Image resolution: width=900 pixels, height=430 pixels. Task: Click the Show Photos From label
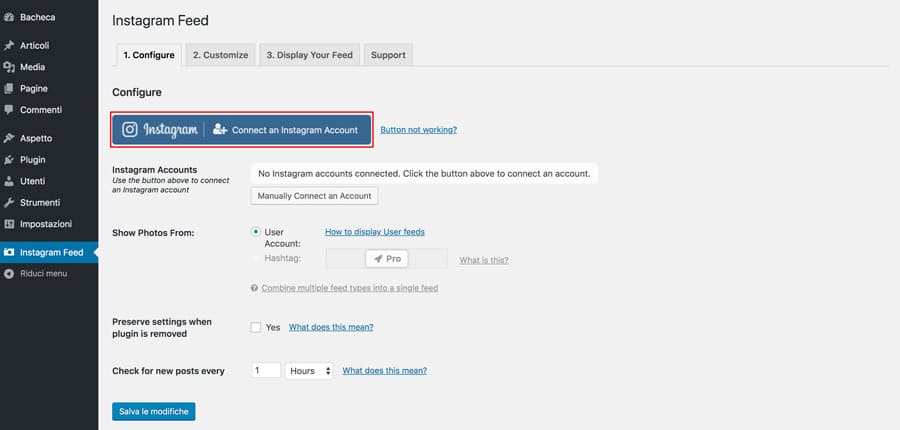pyautogui.click(x=153, y=233)
